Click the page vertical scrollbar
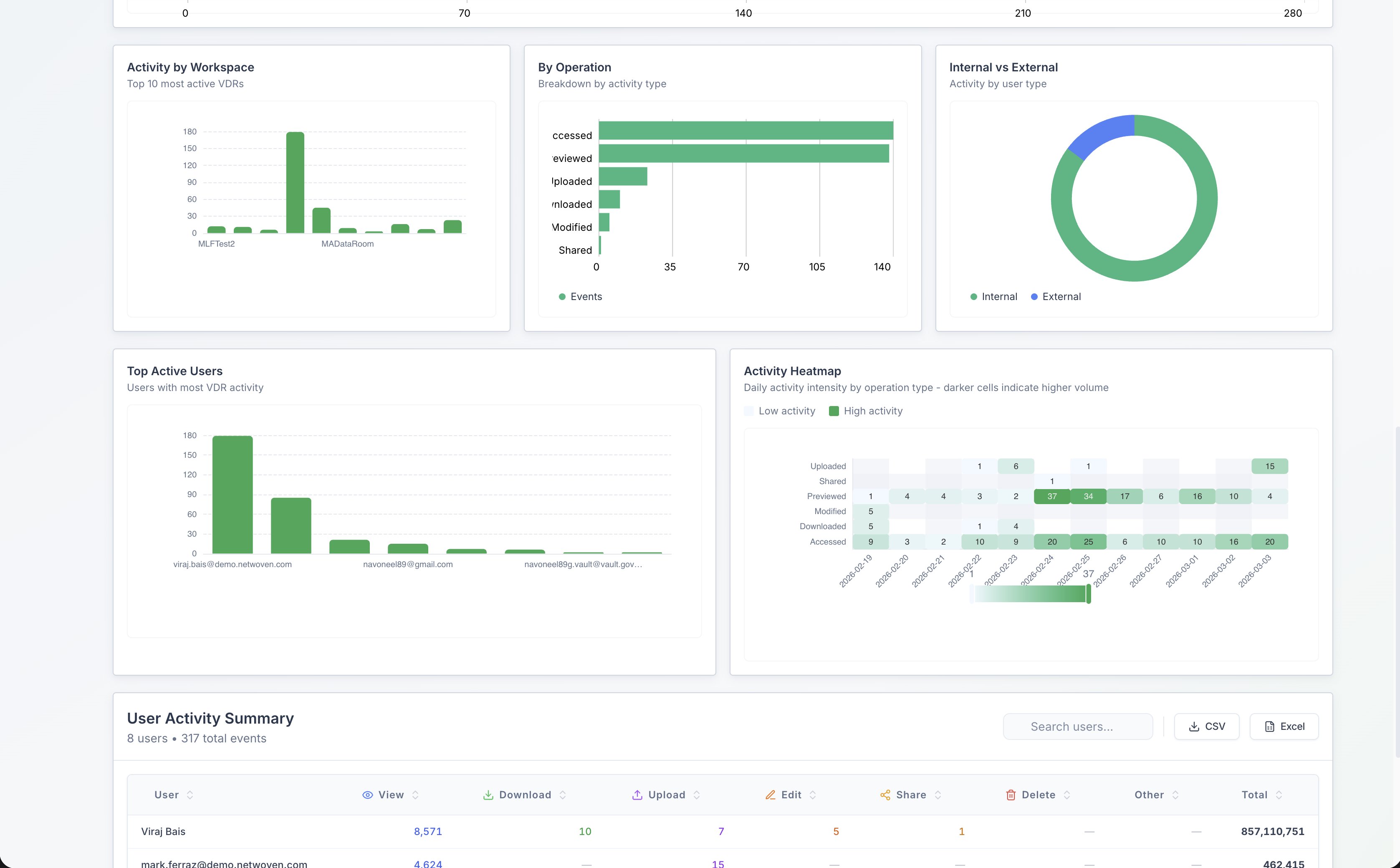Screen dimensions: 1400x868 click(x=1397, y=591)
